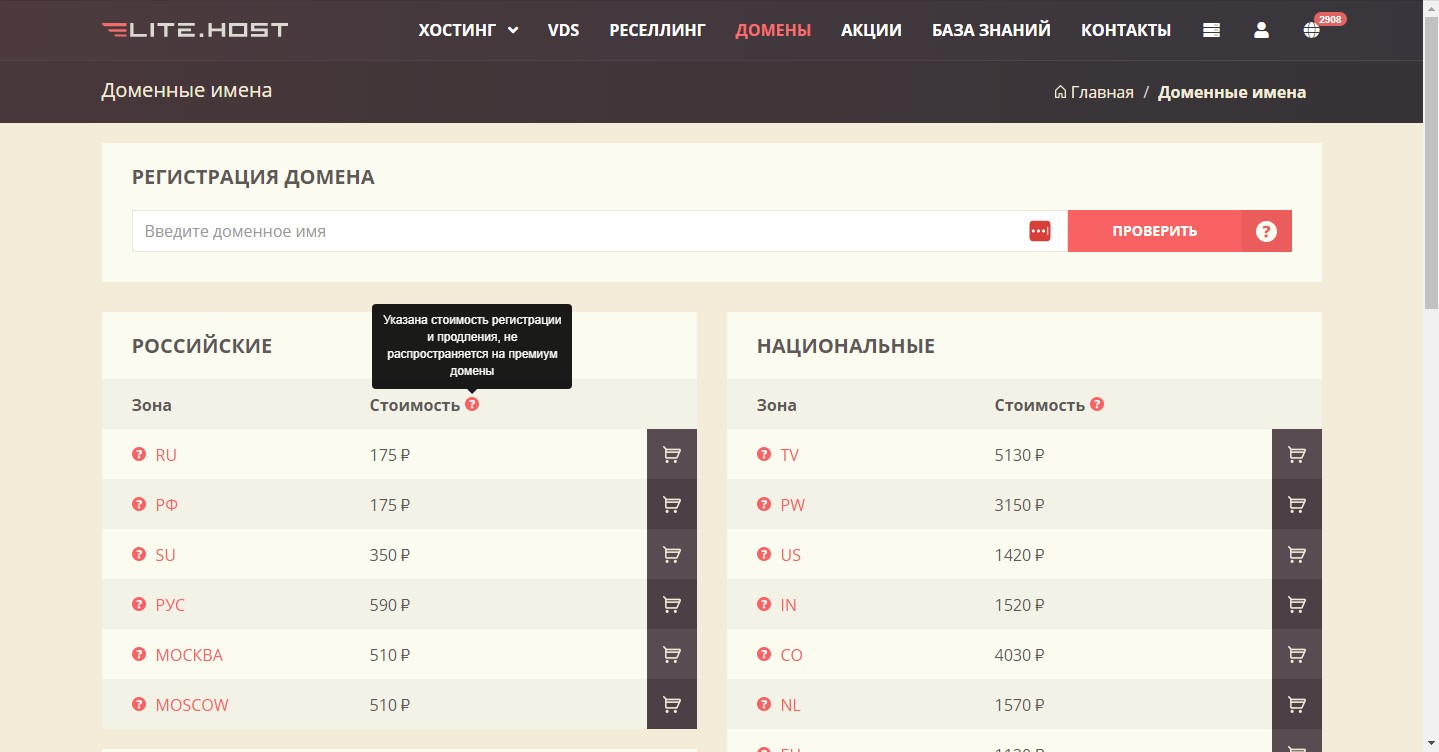Add MOSCOW domain to cart

[x=672, y=704]
